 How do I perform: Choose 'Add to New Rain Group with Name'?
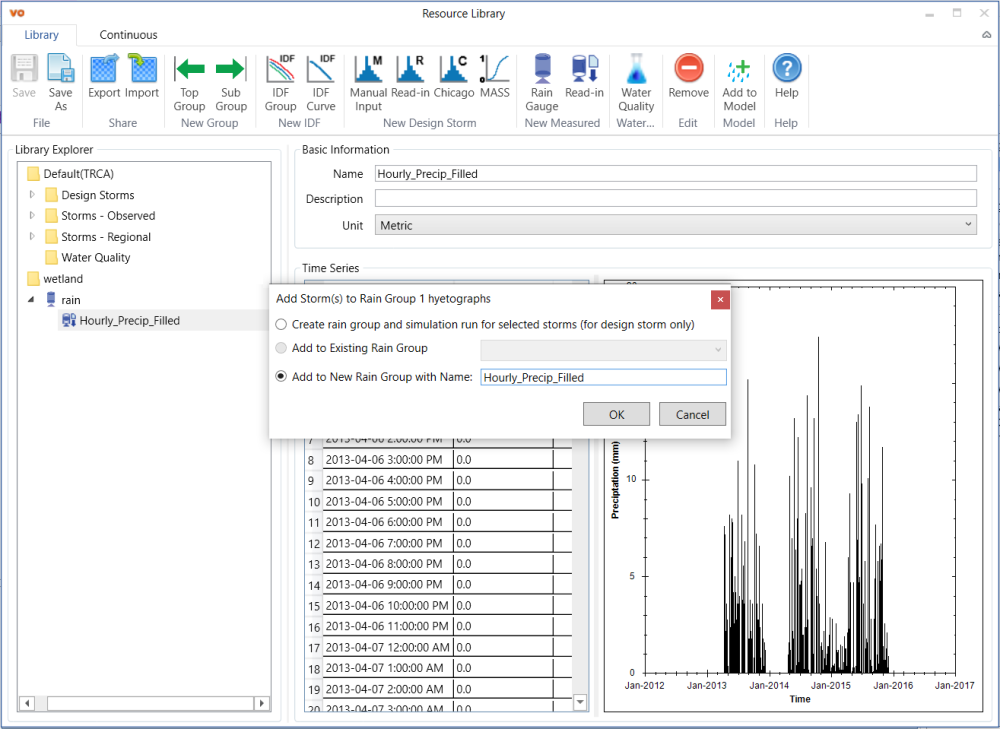[282, 377]
